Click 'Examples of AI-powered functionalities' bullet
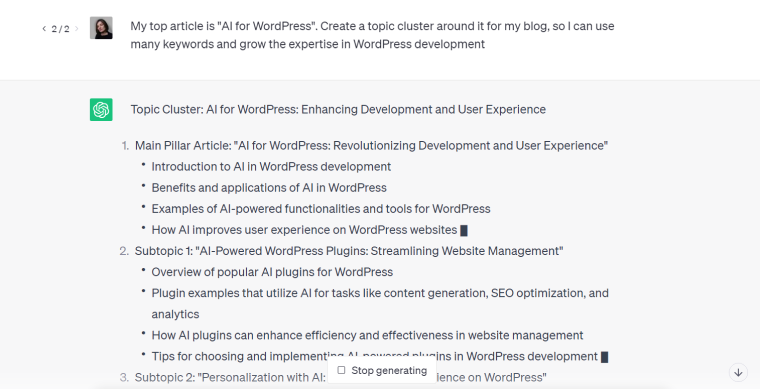Screen dimensions: 760x390 (x=321, y=209)
